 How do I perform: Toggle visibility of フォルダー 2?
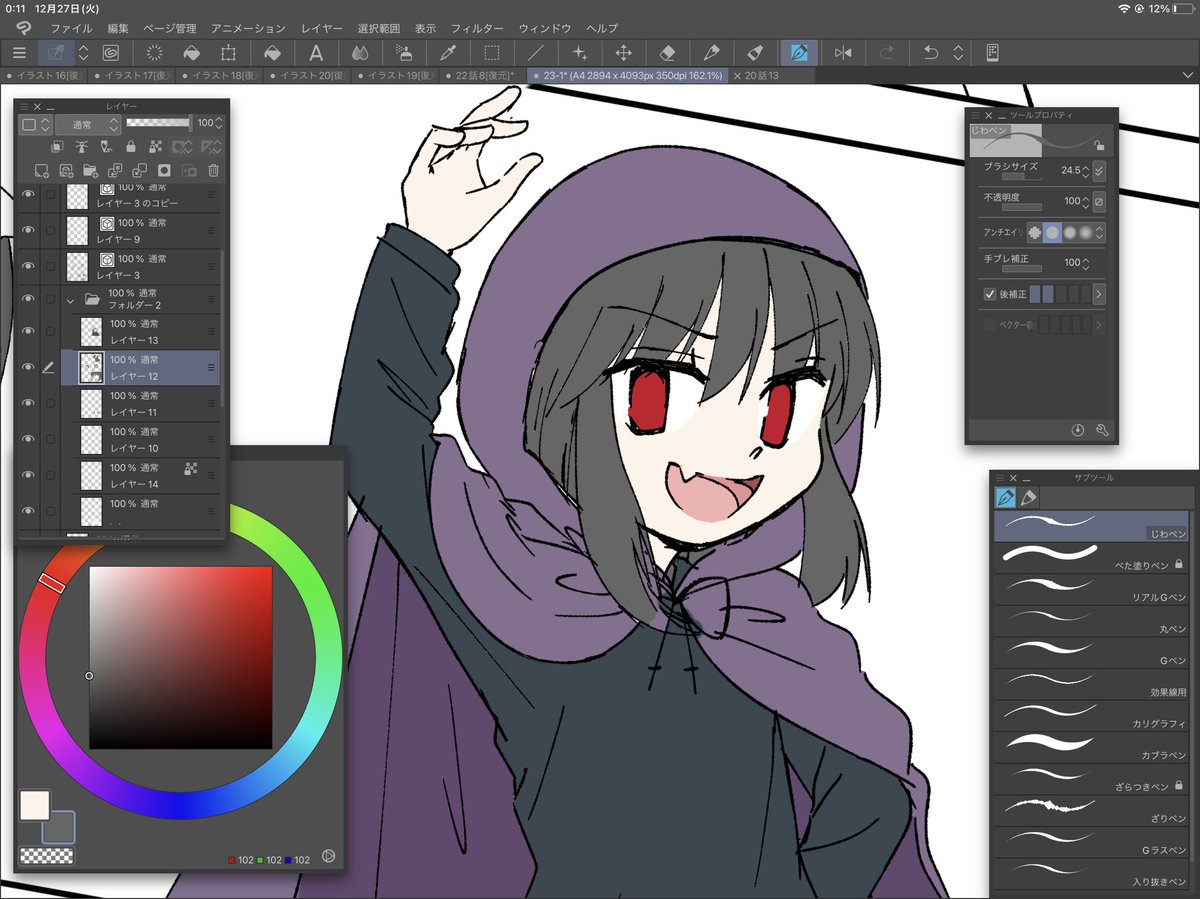tap(28, 298)
